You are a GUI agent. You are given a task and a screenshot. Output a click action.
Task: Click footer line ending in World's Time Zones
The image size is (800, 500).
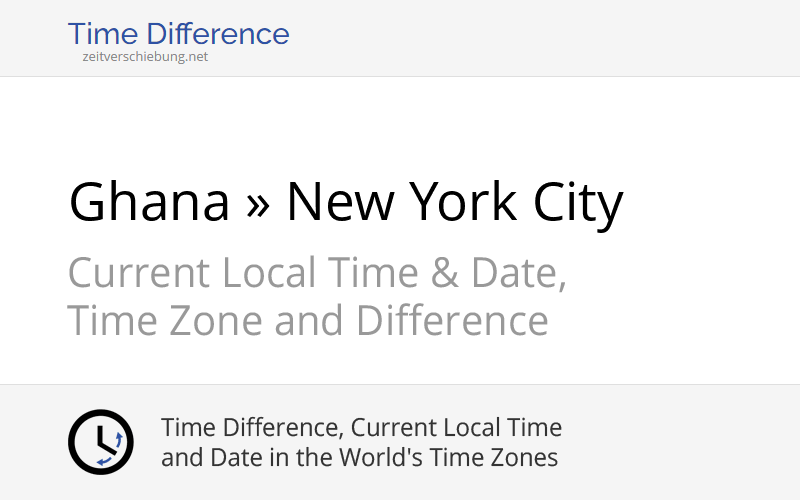tap(359, 458)
